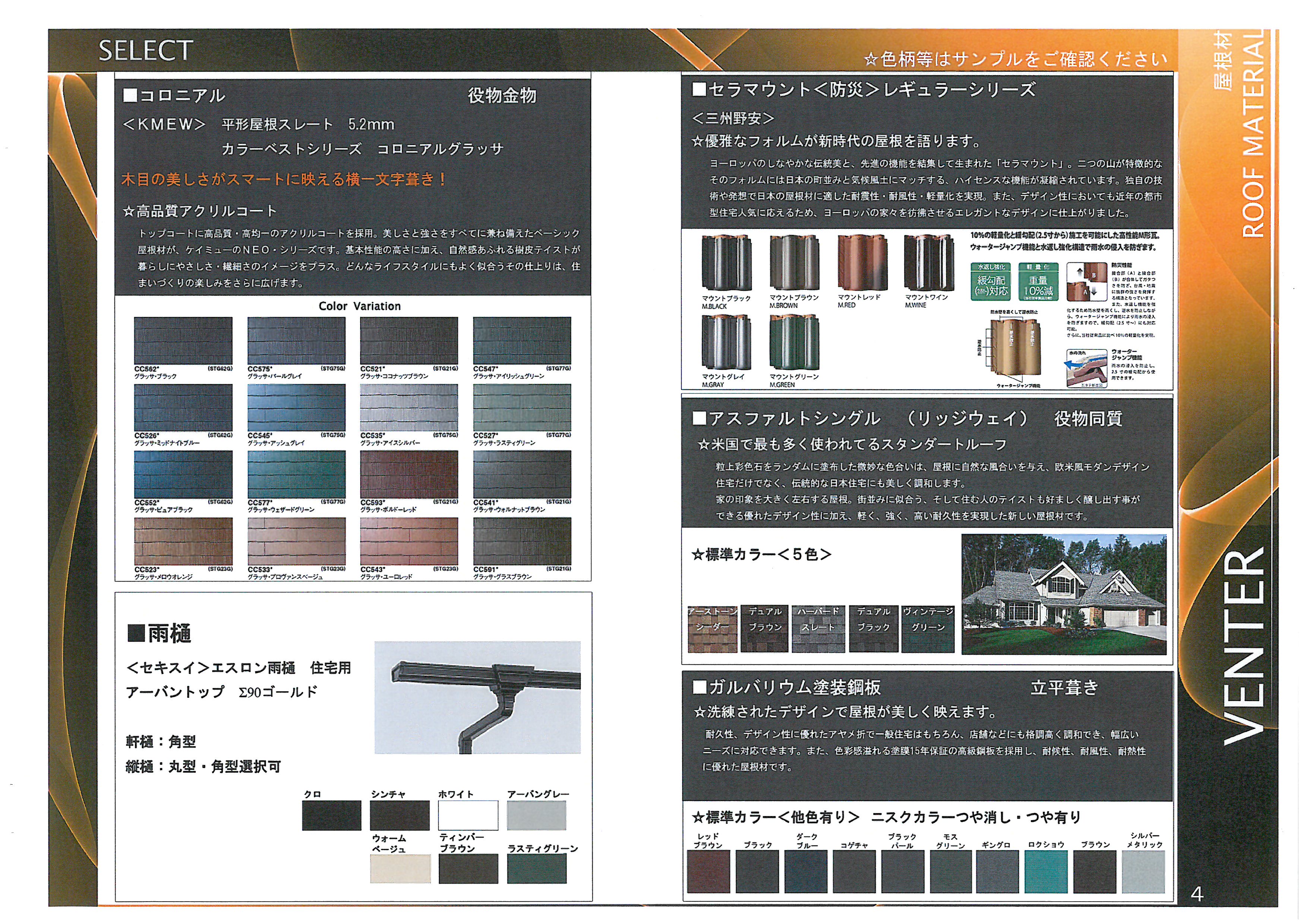The height and width of the screenshot is (924, 1307).
Task: Pick the CC523 メロウオレンジ swatch
Action: tap(183, 541)
